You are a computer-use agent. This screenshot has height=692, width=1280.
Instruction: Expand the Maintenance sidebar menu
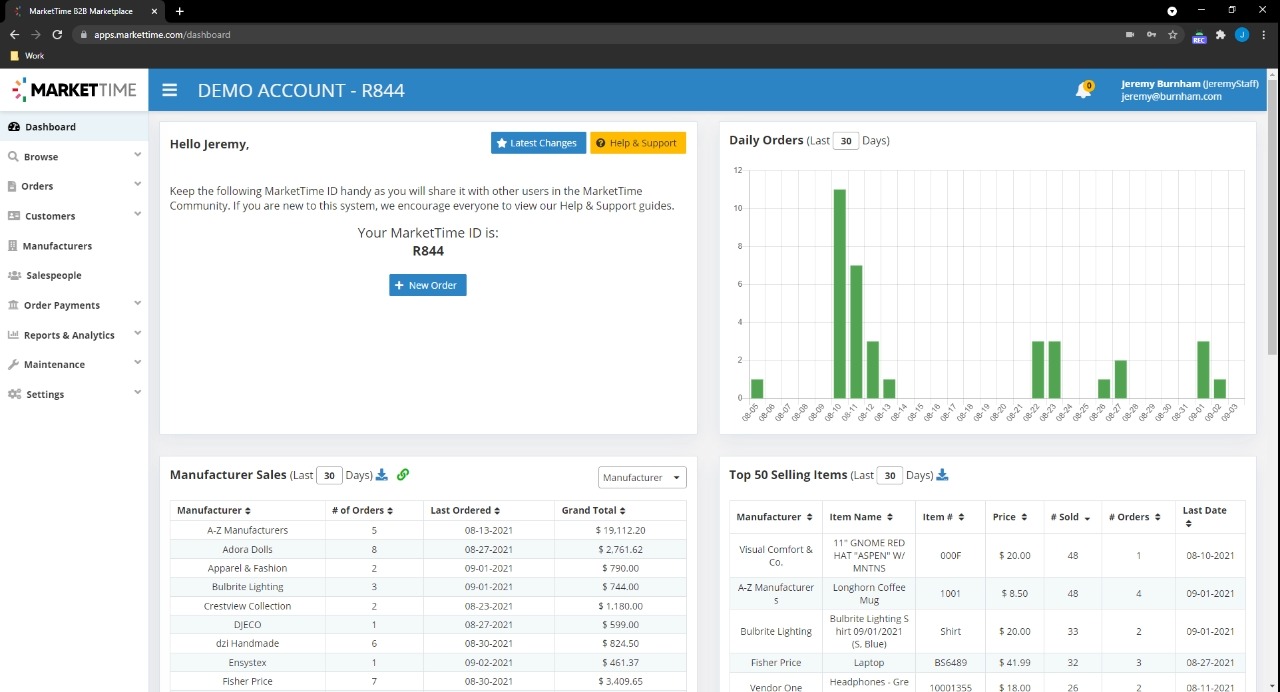click(74, 365)
